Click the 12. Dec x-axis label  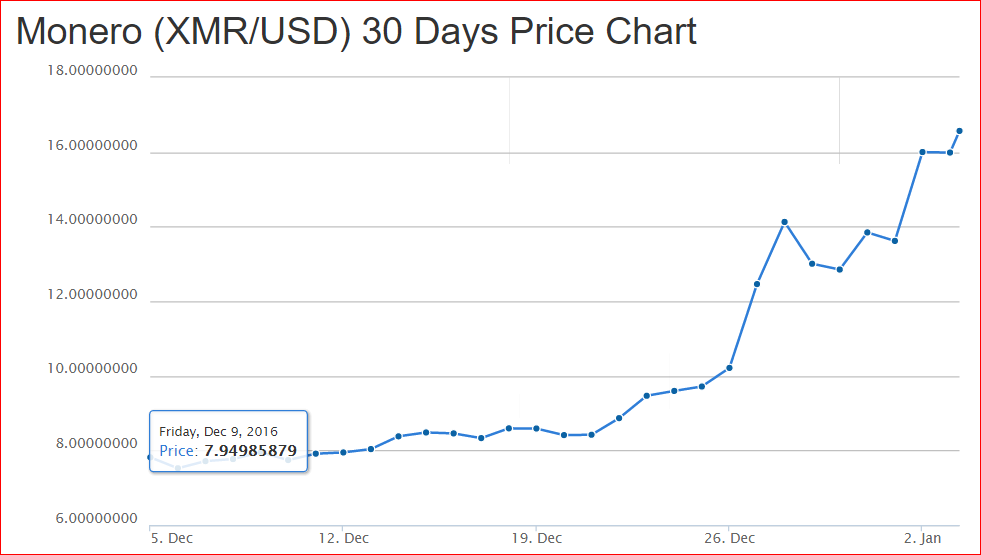click(343, 538)
